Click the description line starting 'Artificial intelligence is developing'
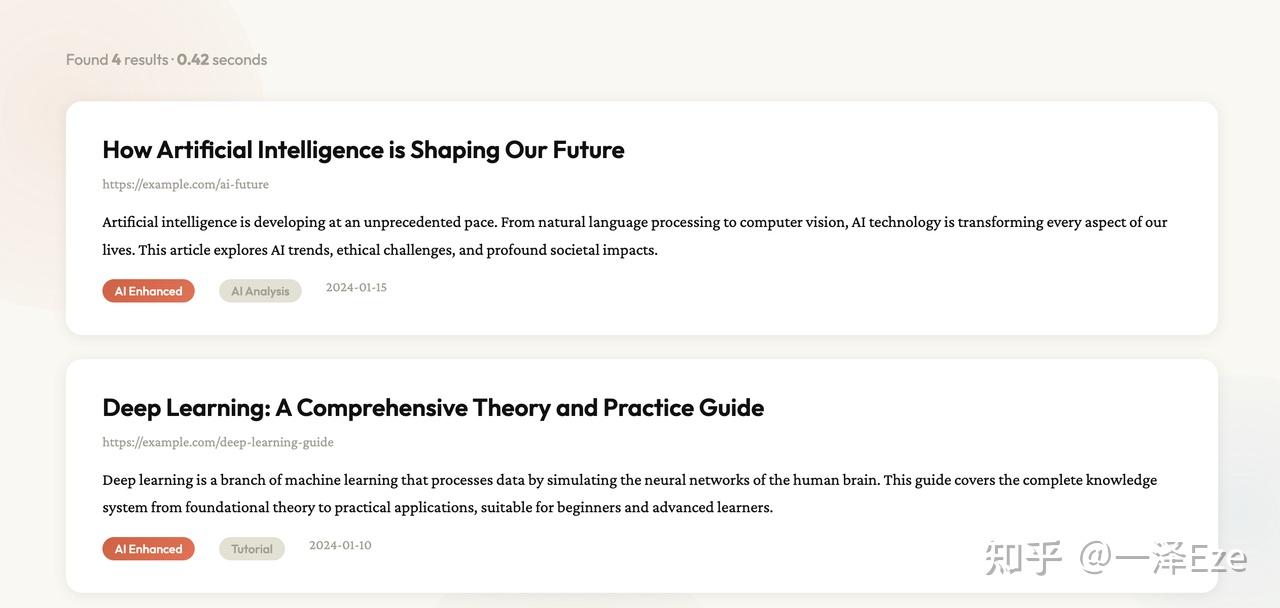The image size is (1280, 608). tap(634, 222)
